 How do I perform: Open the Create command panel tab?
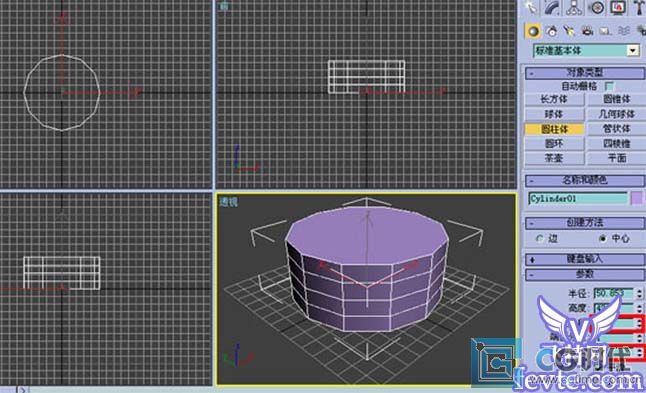[531, 7]
